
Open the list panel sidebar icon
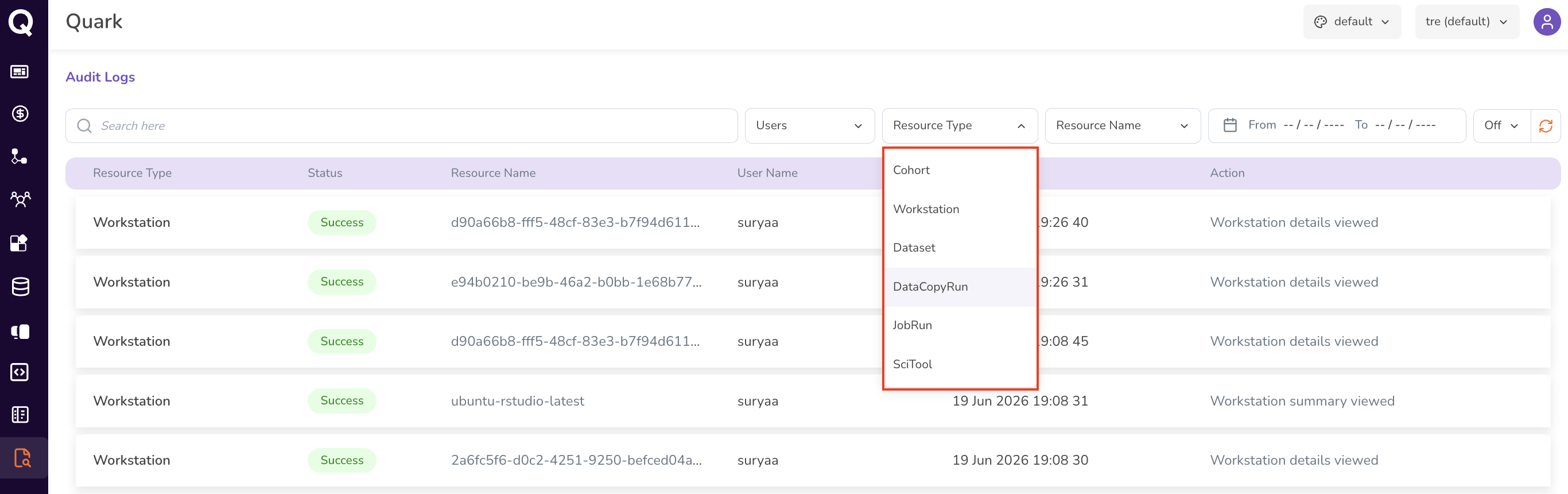coord(20,415)
